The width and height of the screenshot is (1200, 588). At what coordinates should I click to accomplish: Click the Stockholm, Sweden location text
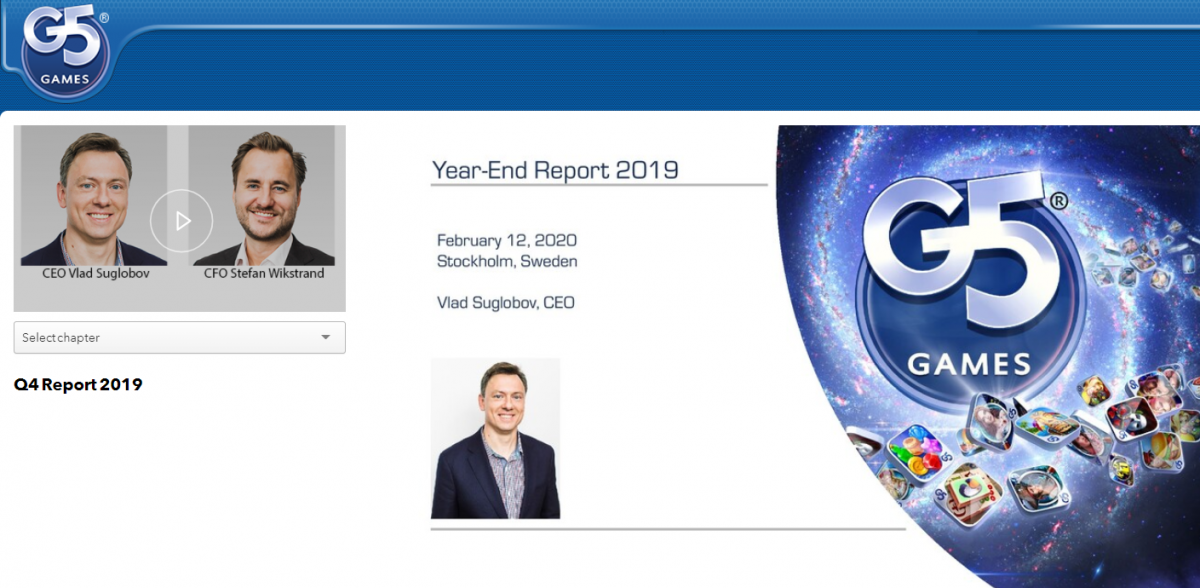click(506, 262)
